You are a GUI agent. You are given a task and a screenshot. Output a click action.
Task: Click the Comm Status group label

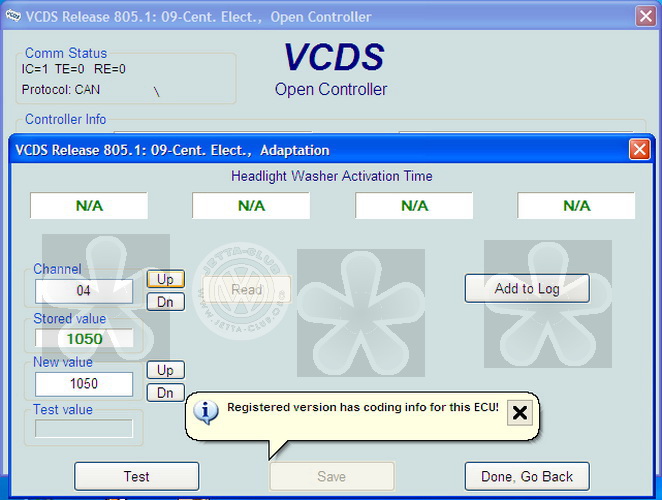pos(66,53)
